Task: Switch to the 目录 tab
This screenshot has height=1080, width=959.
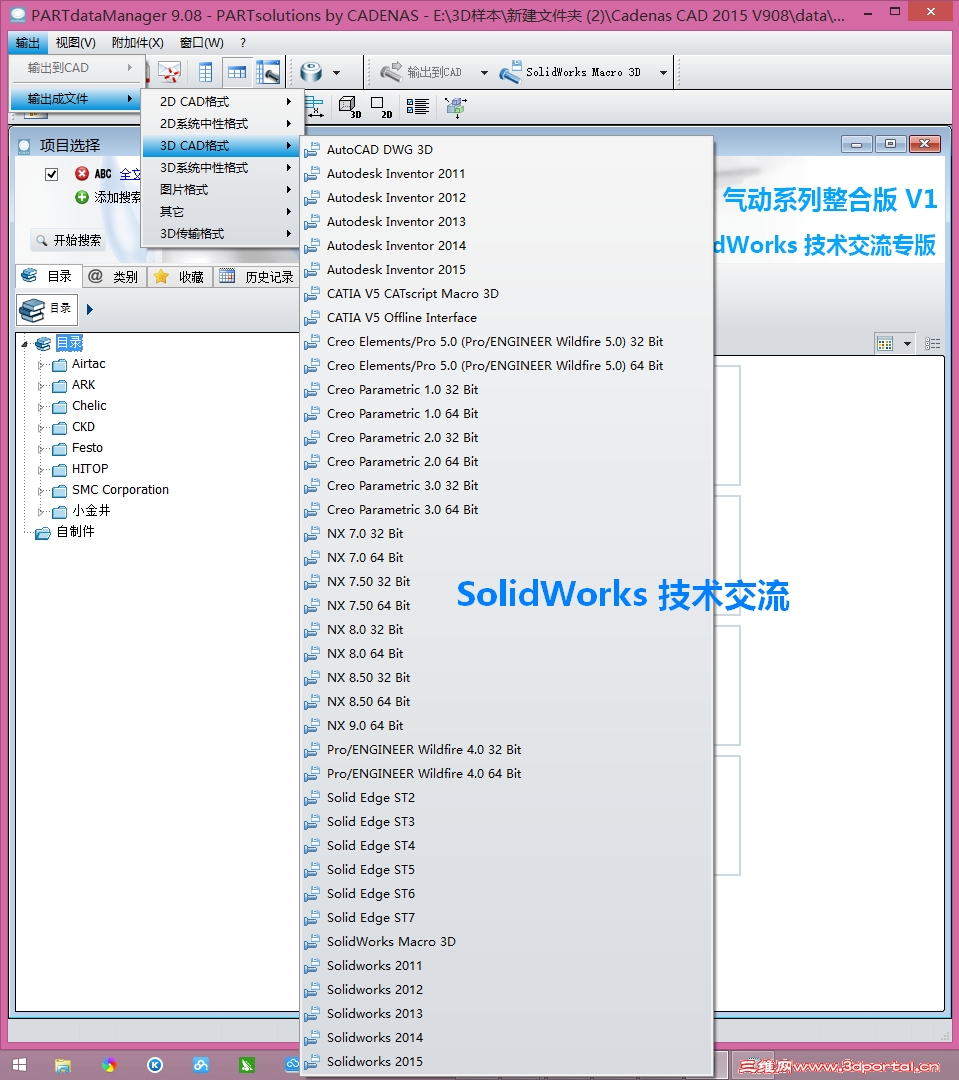Action: pyautogui.click(x=48, y=276)
